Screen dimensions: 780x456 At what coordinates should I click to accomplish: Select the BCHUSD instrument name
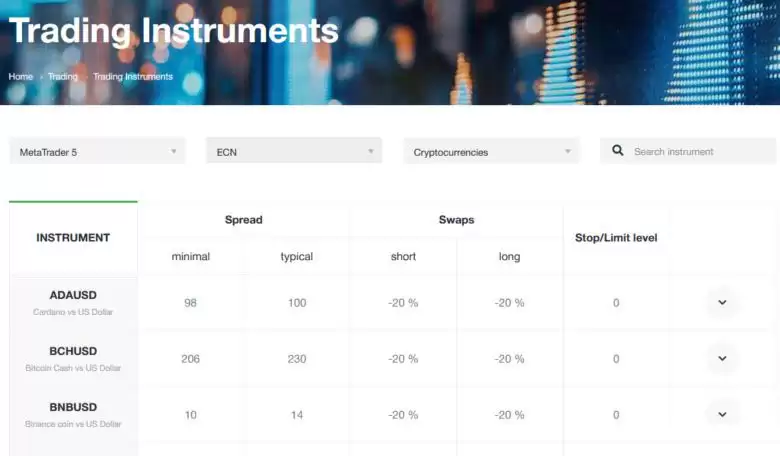73,351
